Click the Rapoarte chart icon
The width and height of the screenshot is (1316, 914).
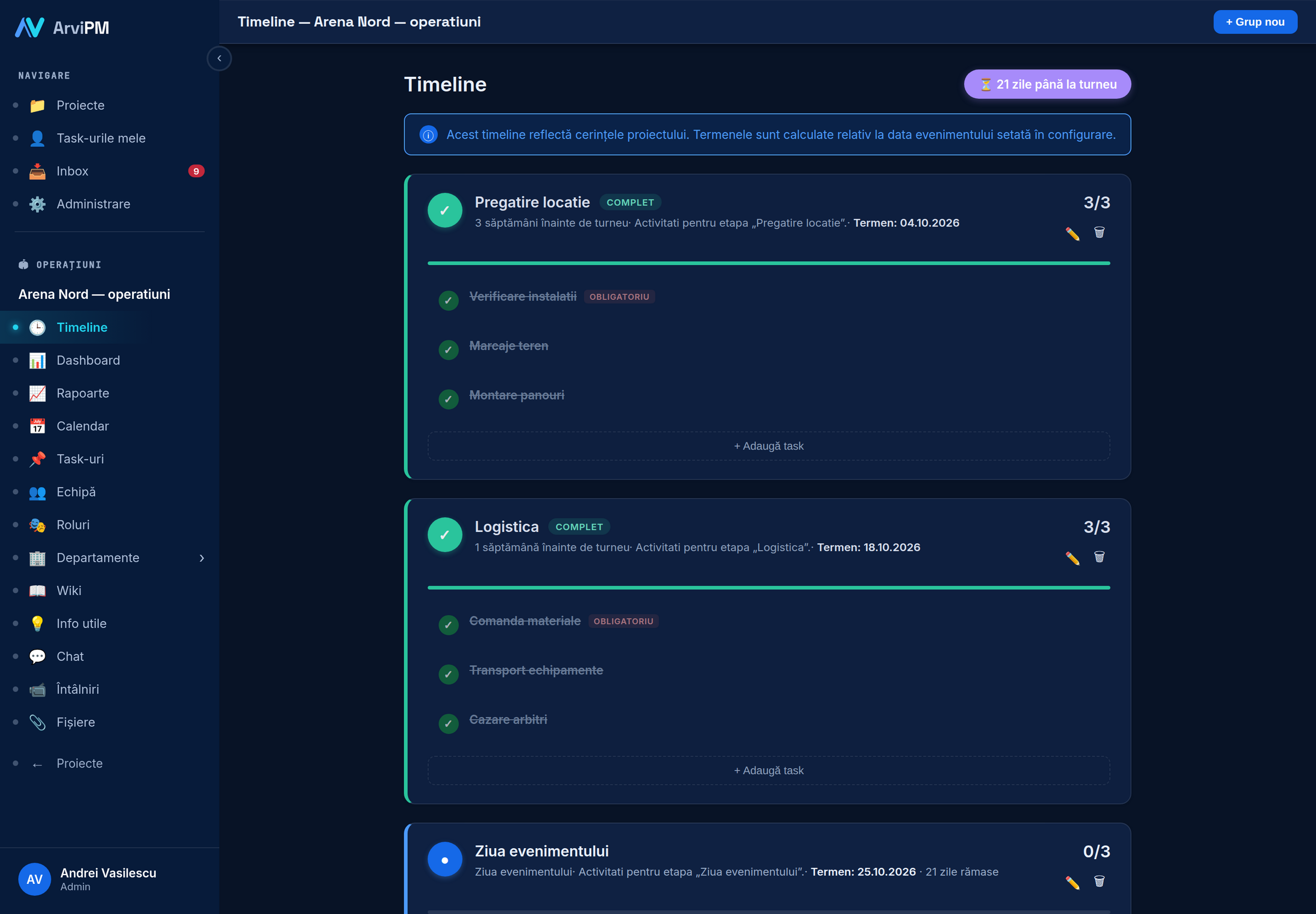(37, 394)
